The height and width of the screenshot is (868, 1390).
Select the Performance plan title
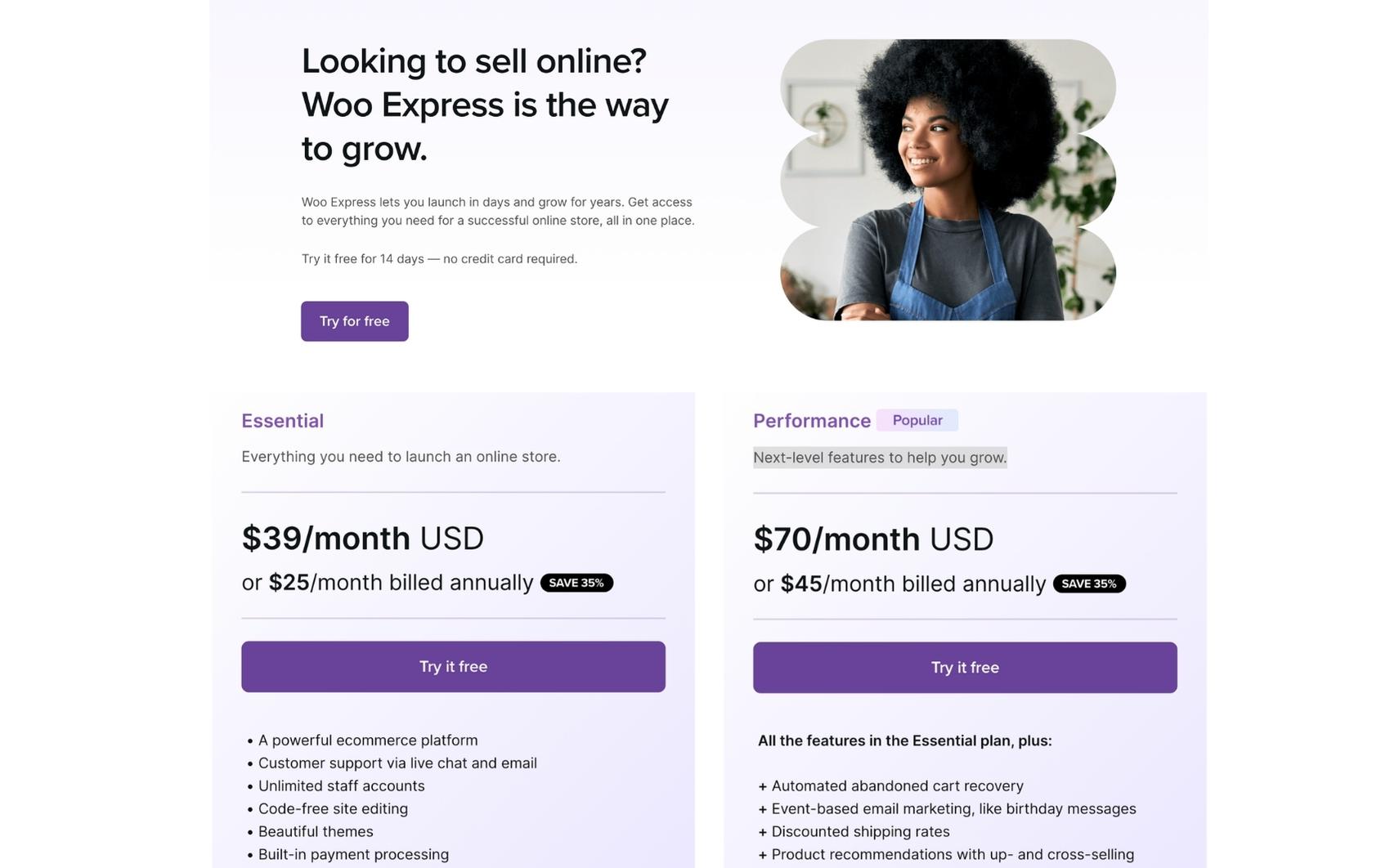[811, 421]
